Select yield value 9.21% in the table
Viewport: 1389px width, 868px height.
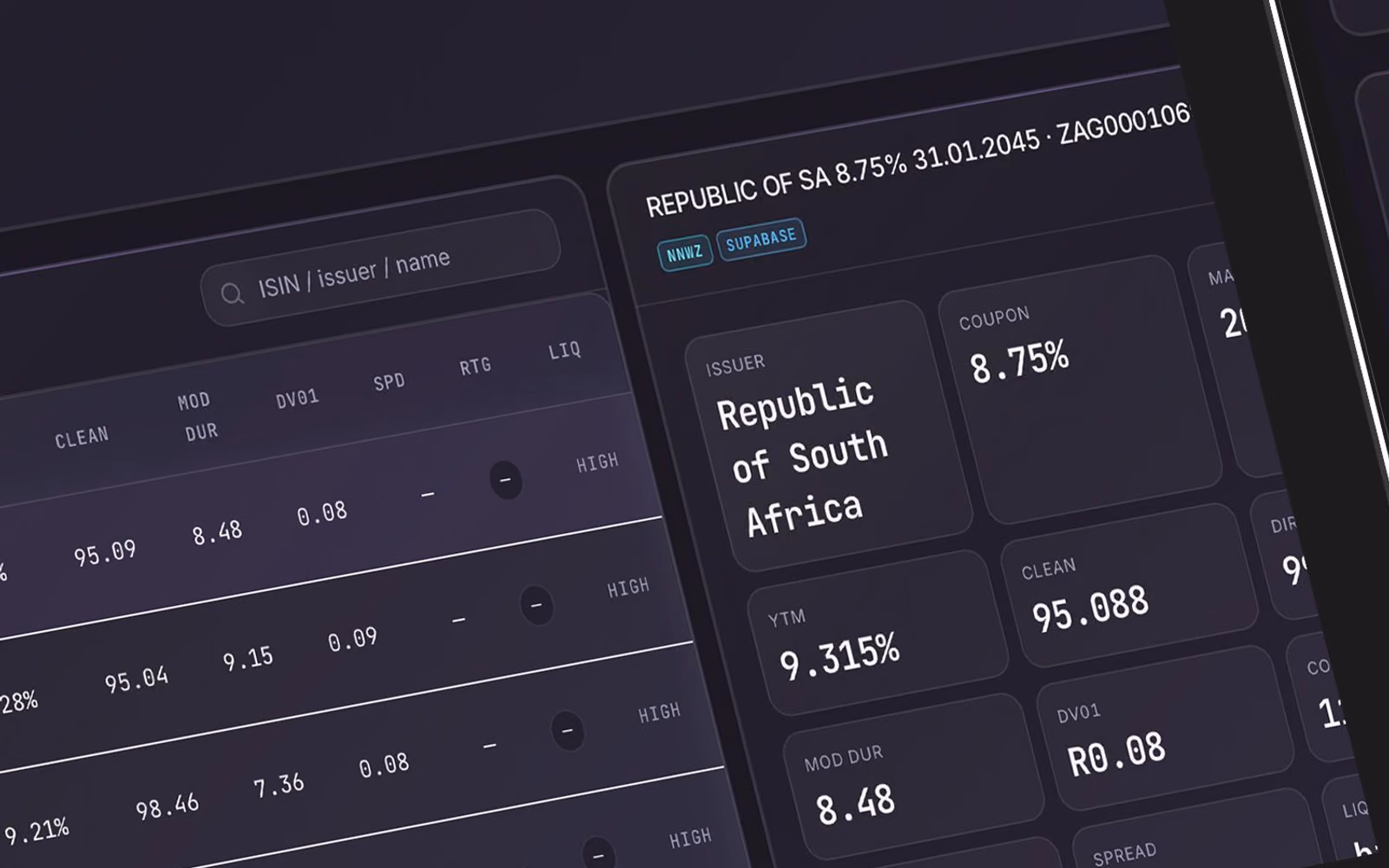click(x=36, y=832)
